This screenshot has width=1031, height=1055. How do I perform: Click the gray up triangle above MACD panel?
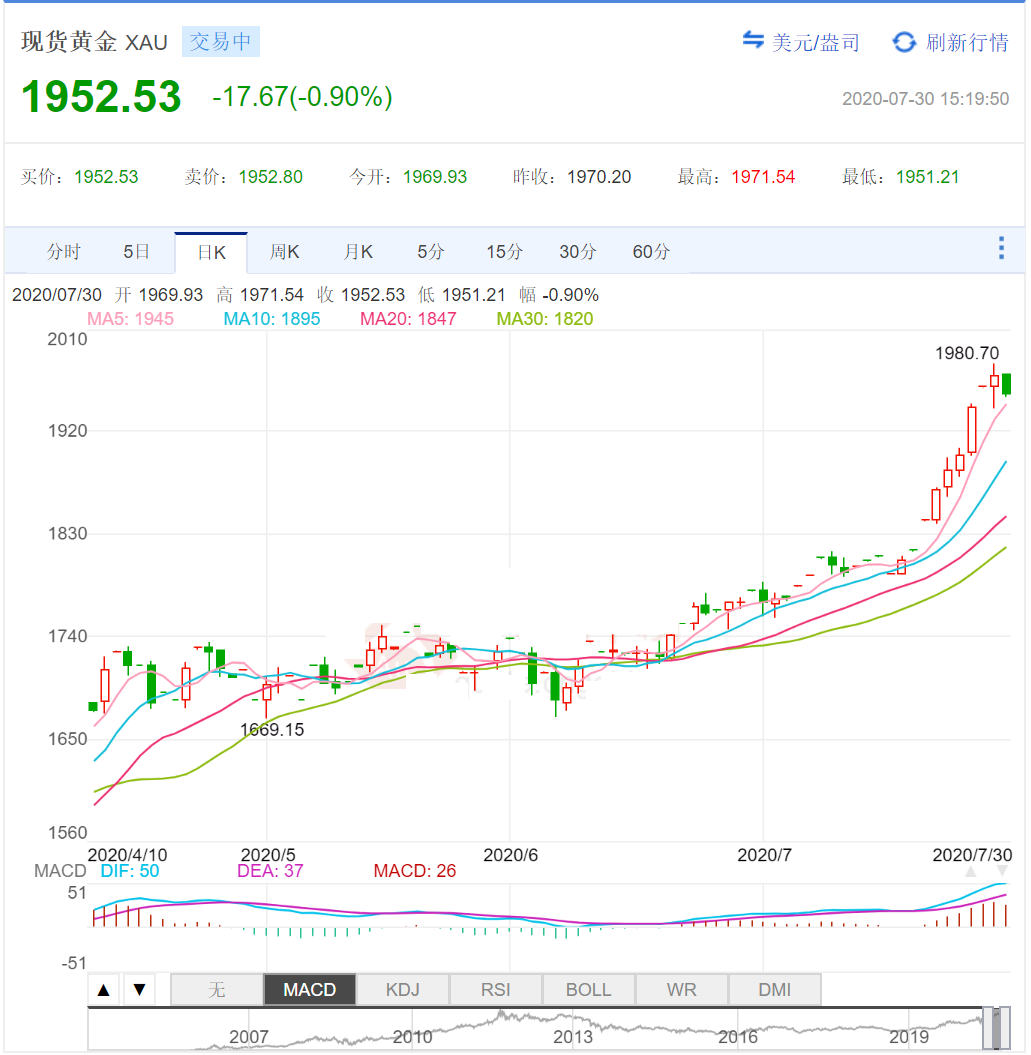(x=969, y=872)
